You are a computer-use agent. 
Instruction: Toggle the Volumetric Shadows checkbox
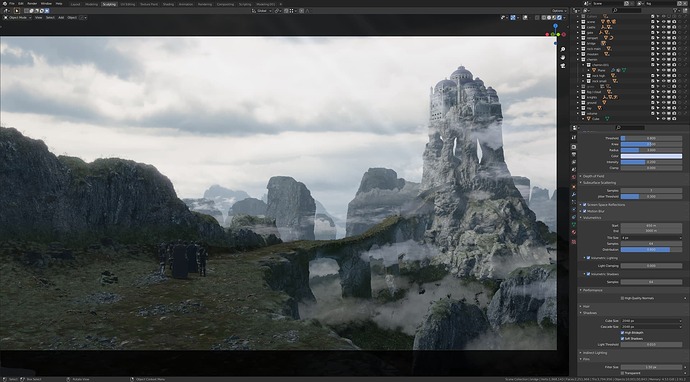(588, 274)
